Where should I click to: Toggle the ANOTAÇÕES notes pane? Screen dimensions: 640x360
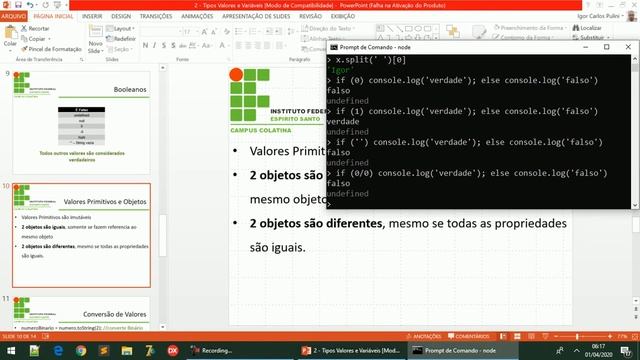click(424, 336)
